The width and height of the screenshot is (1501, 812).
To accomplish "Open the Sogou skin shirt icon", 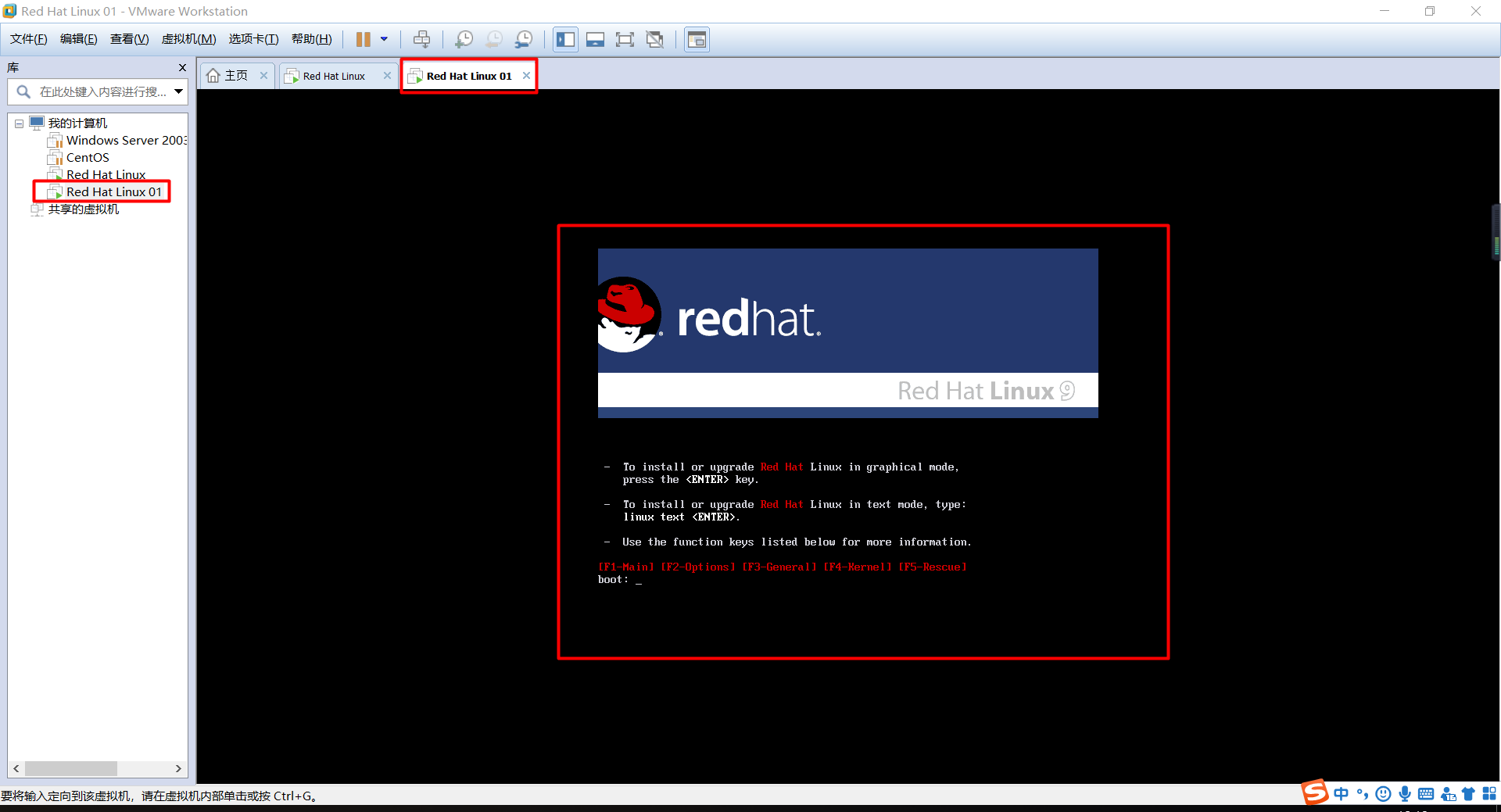I will (x=1468, y=794).
